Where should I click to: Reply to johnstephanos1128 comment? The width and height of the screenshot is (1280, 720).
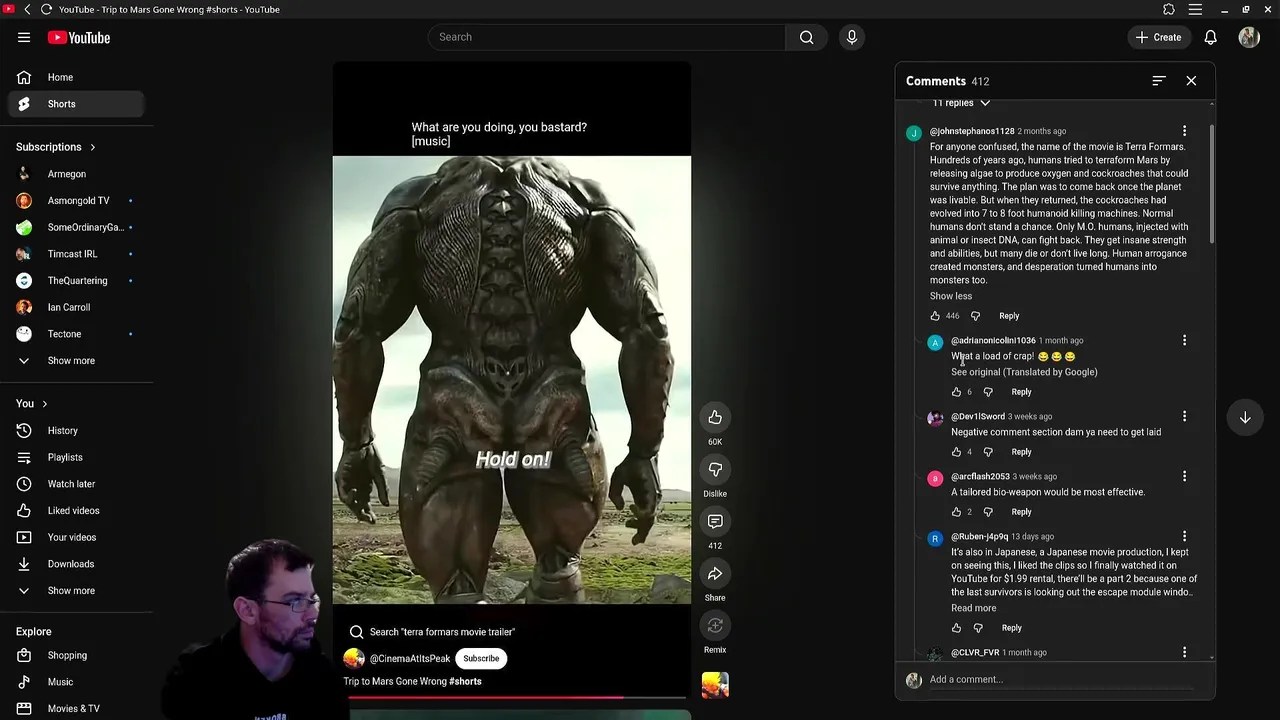point(1009,316)
